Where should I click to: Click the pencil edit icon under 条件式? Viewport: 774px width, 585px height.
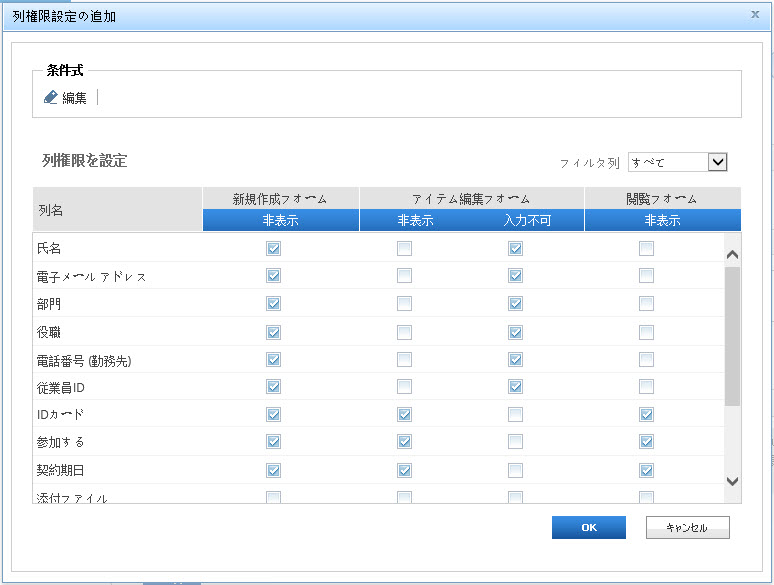(x=52, y=98)
